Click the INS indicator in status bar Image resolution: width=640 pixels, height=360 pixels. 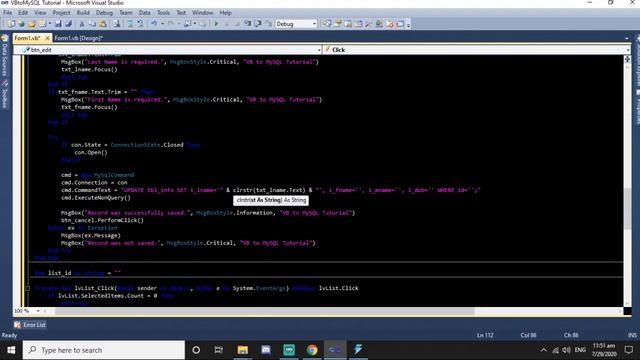[x=632, y=335]
